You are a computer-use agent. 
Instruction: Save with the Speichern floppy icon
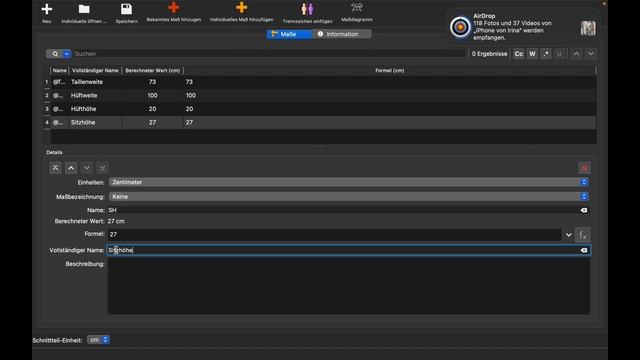click(127, 12)
